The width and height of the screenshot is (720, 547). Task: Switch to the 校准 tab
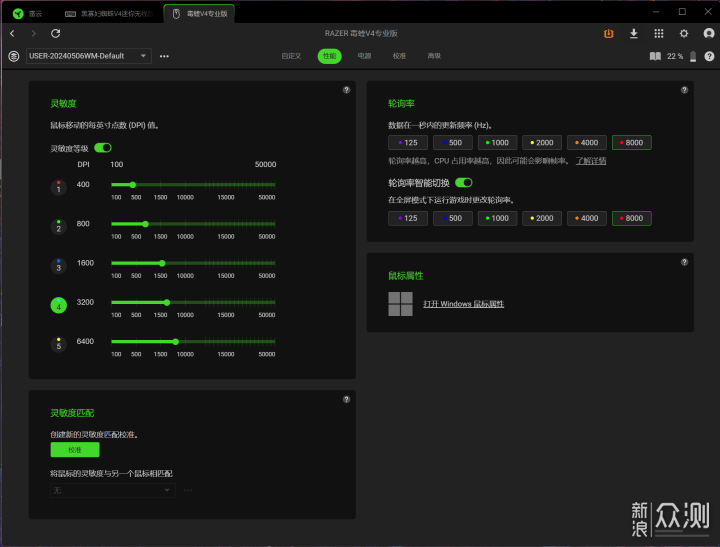pyautogui.click(x=399, y=56)
